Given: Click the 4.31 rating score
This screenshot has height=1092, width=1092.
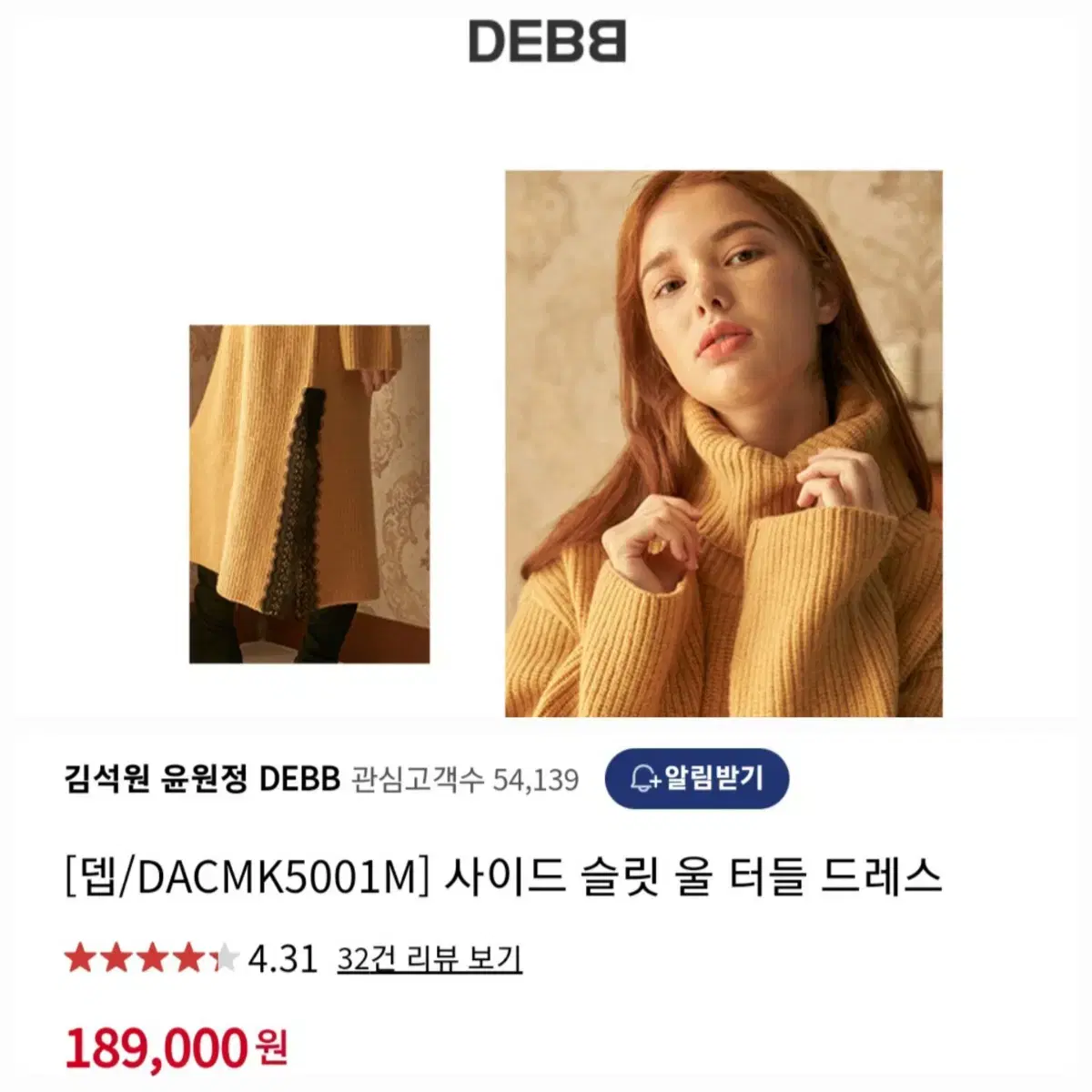Looking at the screenshot, I should point(282,959).
